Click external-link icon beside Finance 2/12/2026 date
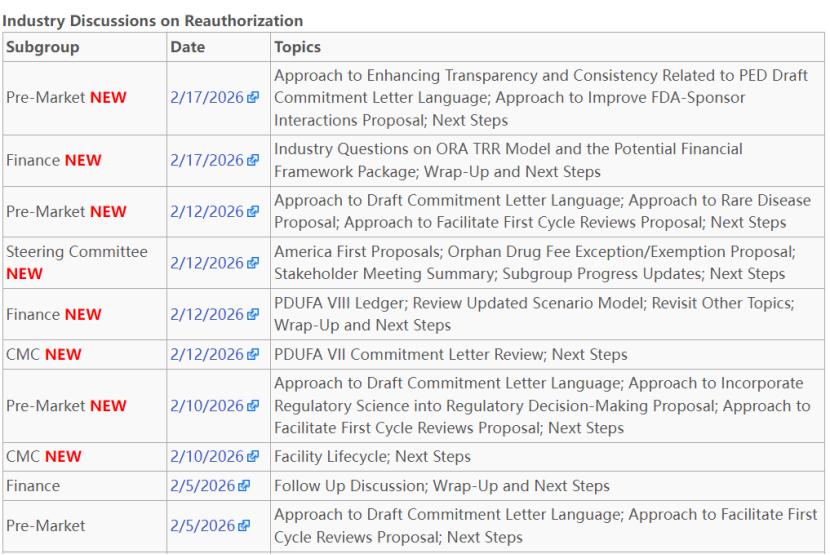Screen dimensions: 830x555 coord(253,315)
